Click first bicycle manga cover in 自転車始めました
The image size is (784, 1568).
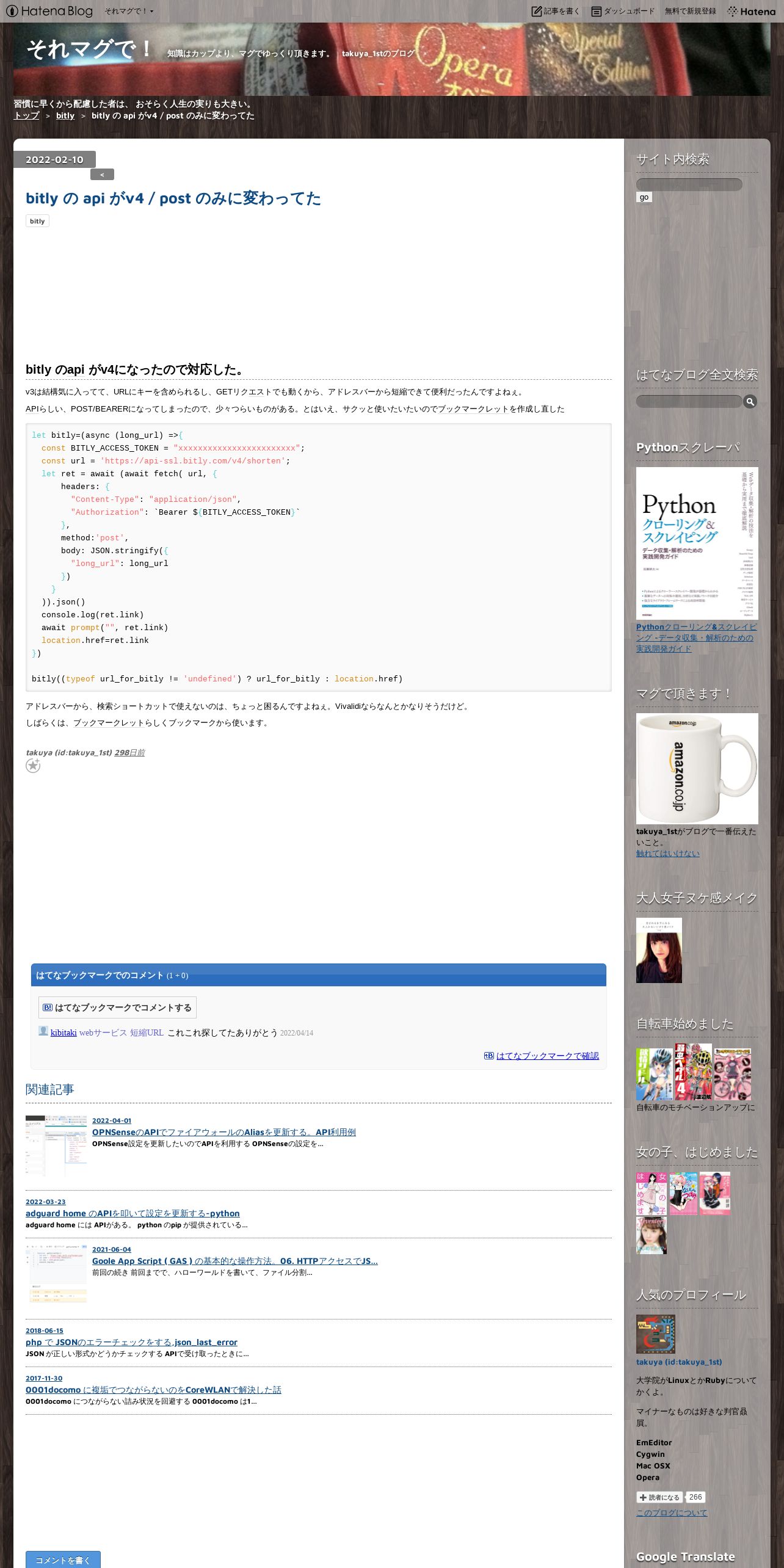point(655,1074)
